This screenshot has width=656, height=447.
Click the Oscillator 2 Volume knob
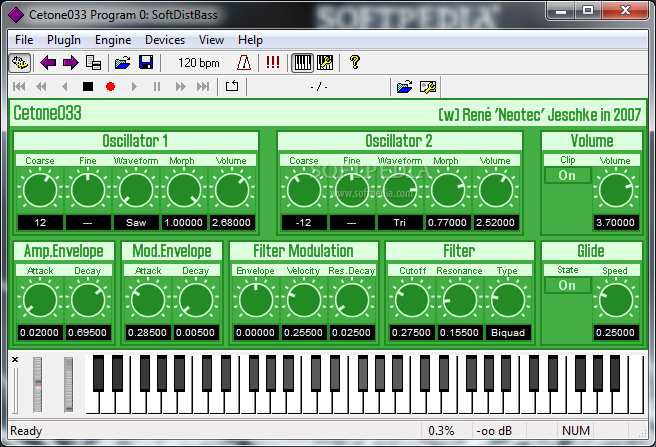tap(496, 190)
